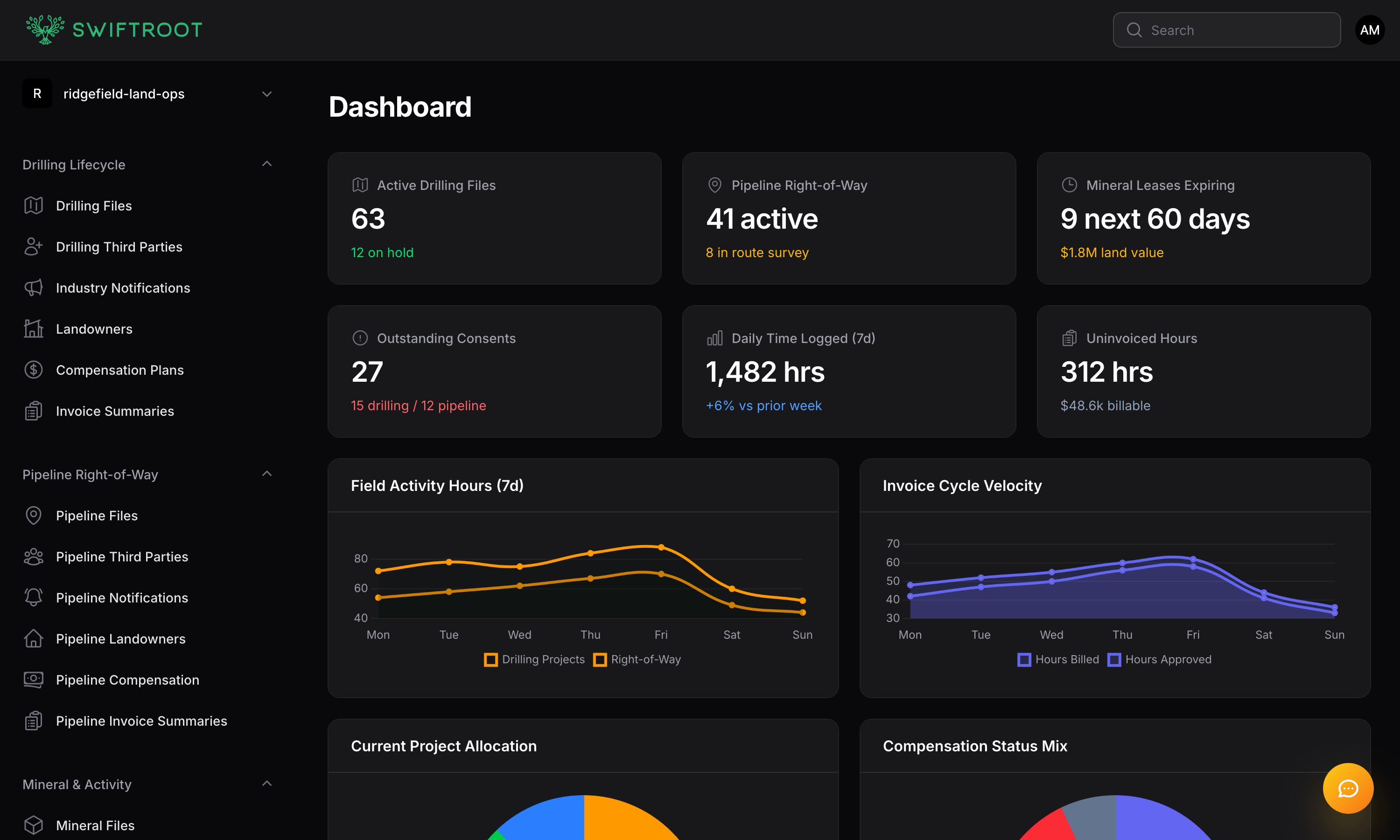1400x840 pixels.
Task: Open Industry Notifications via megaphone icon
Action: pos(34,287)
